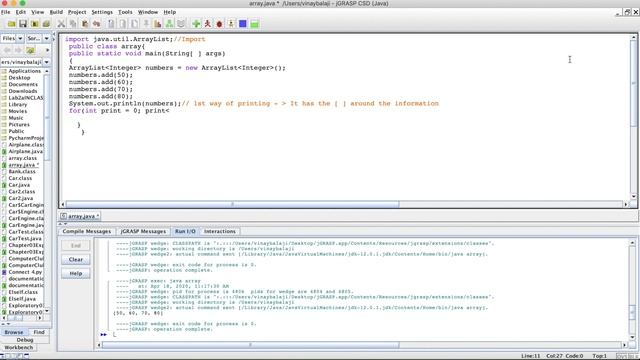The height and width of the screenshot is (360, 640).
Task: Switch to the Compile Messages tab
Action: tap(87, 231)
